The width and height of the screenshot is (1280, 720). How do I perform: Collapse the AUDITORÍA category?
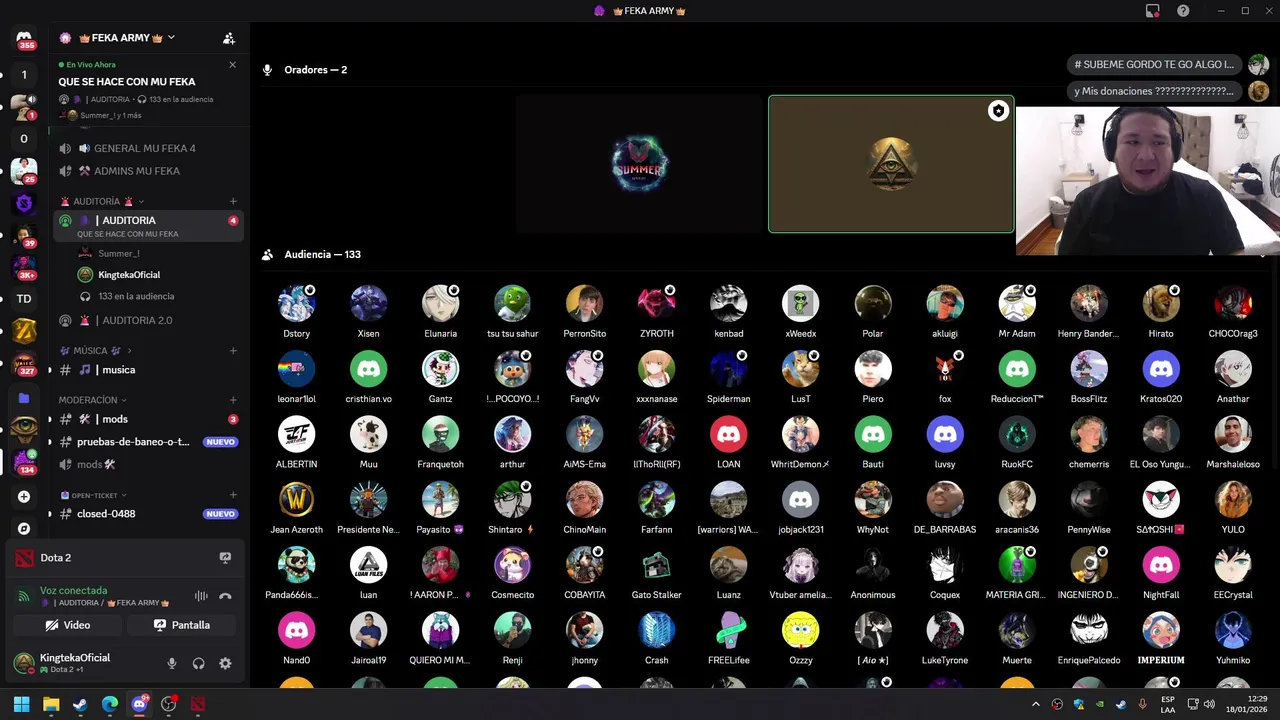click(102, 201)
